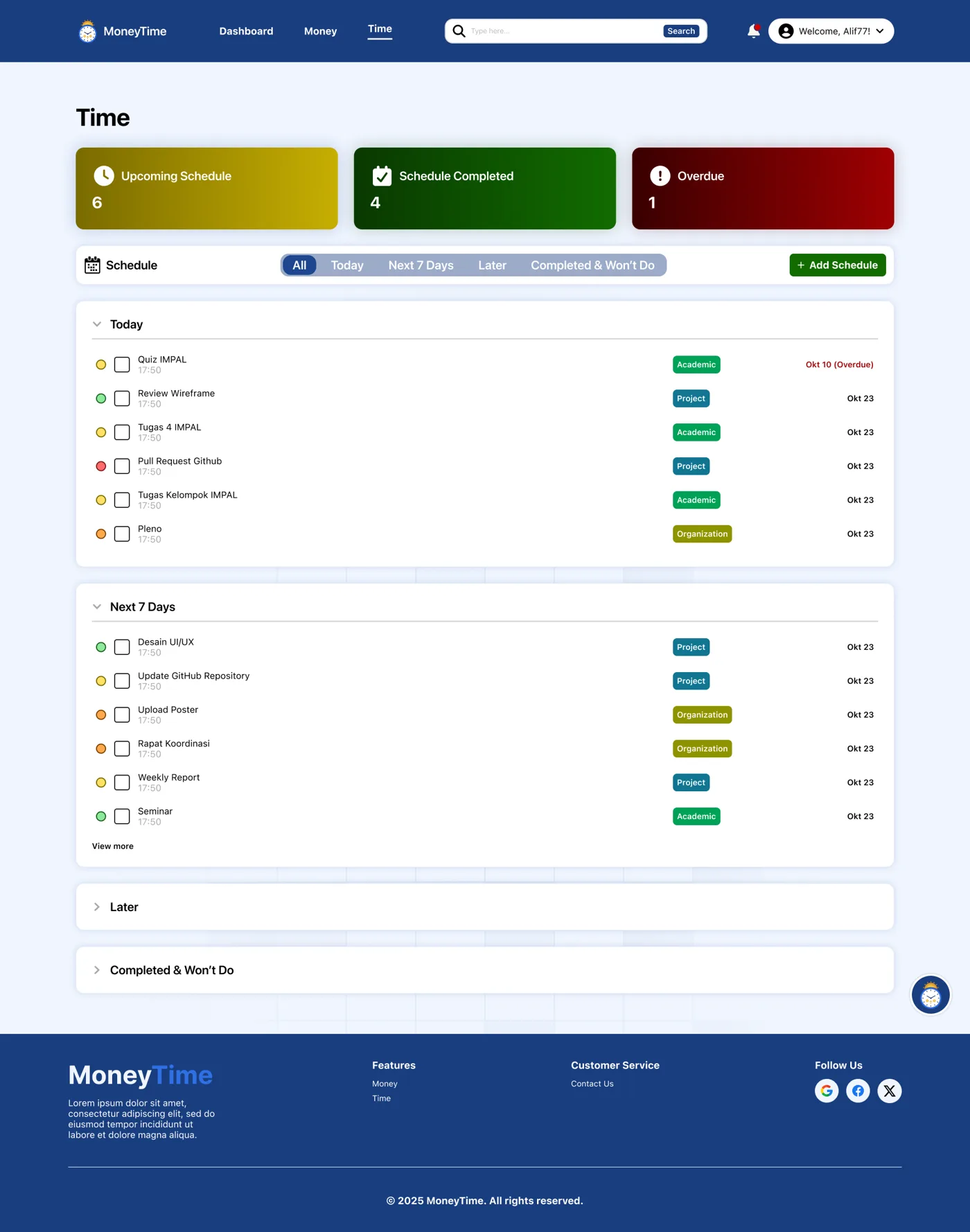Click the Organization tag on Upload Poster
The image size is (970, 1232).
[703, 715]
